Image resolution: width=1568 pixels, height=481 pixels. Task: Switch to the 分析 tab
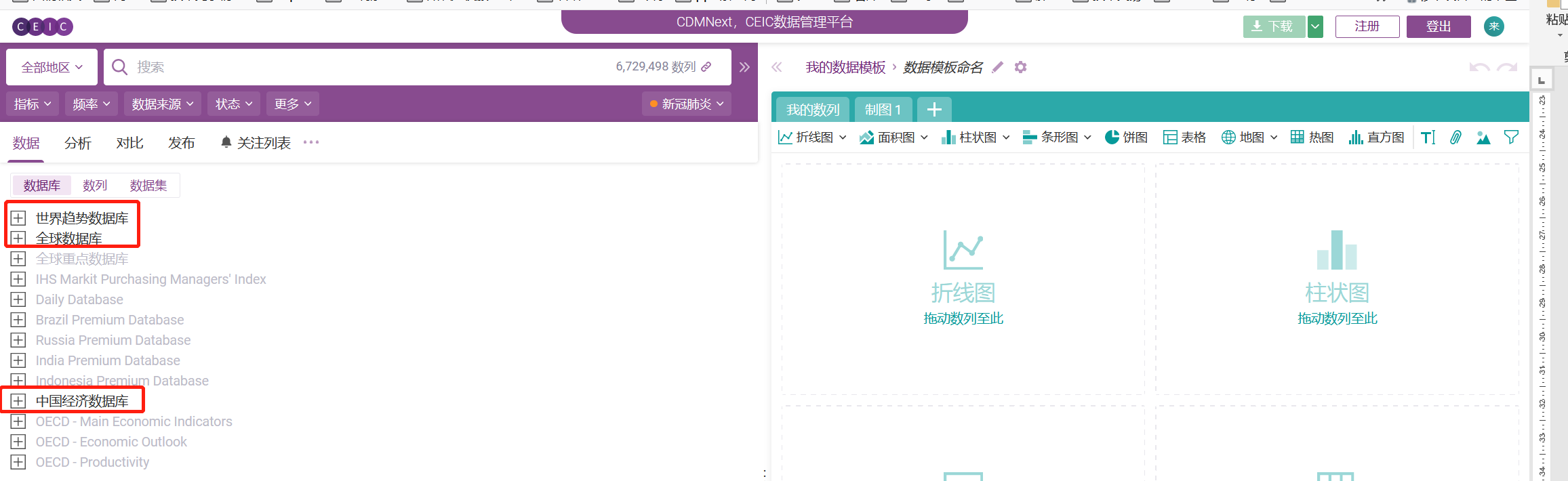coord(78,143)
